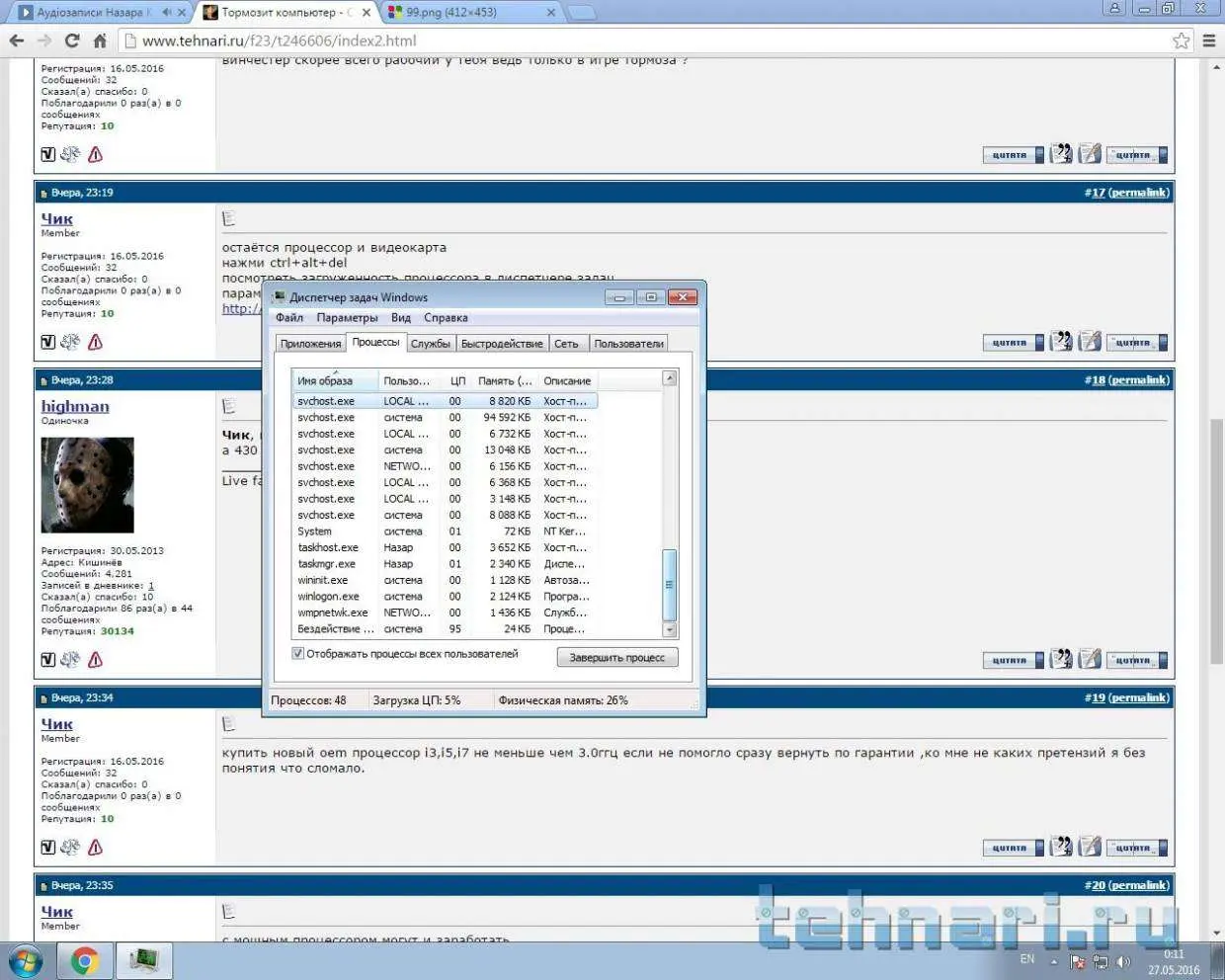This screenshot has height=980, width=1225.
Task: Select wininit.exe process row
Action: click(x=445, y=580)
